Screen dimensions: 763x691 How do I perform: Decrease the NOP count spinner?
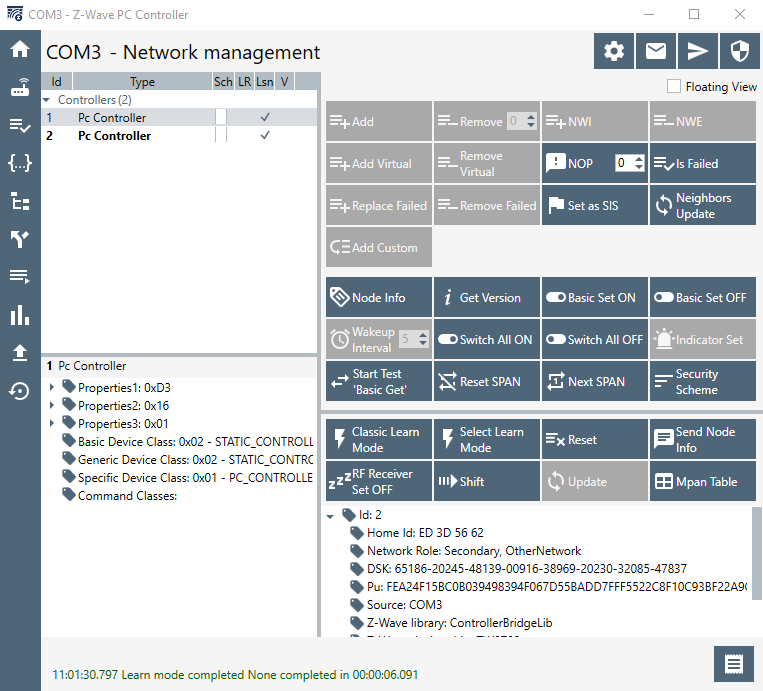639,167
